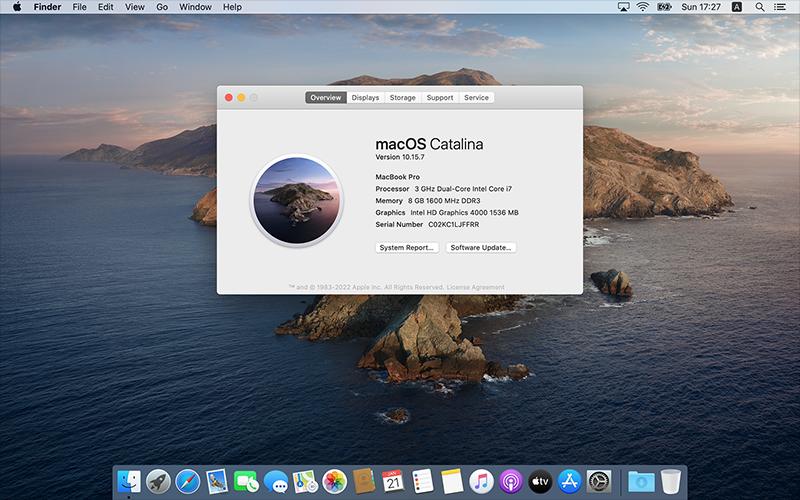The width and height of the screenshot is (800, 500).
Task: Open the File menu
Action: [x=79, y=7]
